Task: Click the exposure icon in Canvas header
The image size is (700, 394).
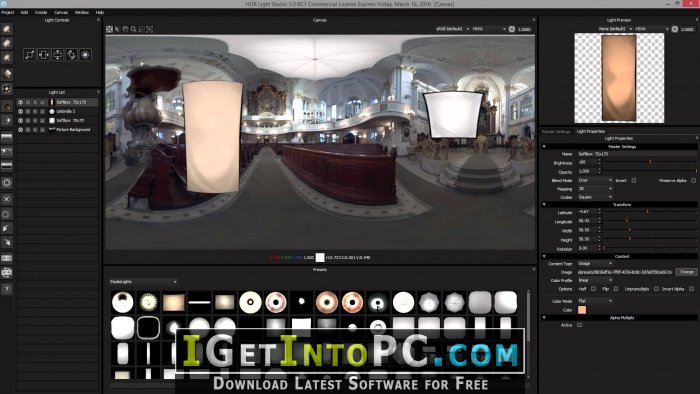Action: click(512, 29)
